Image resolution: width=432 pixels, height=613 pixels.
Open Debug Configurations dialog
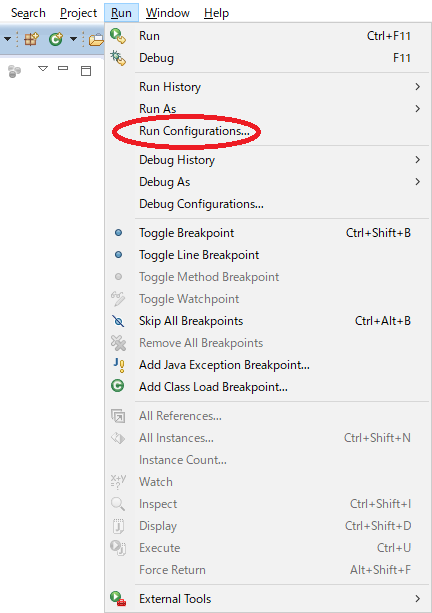[x=201, y=204]
